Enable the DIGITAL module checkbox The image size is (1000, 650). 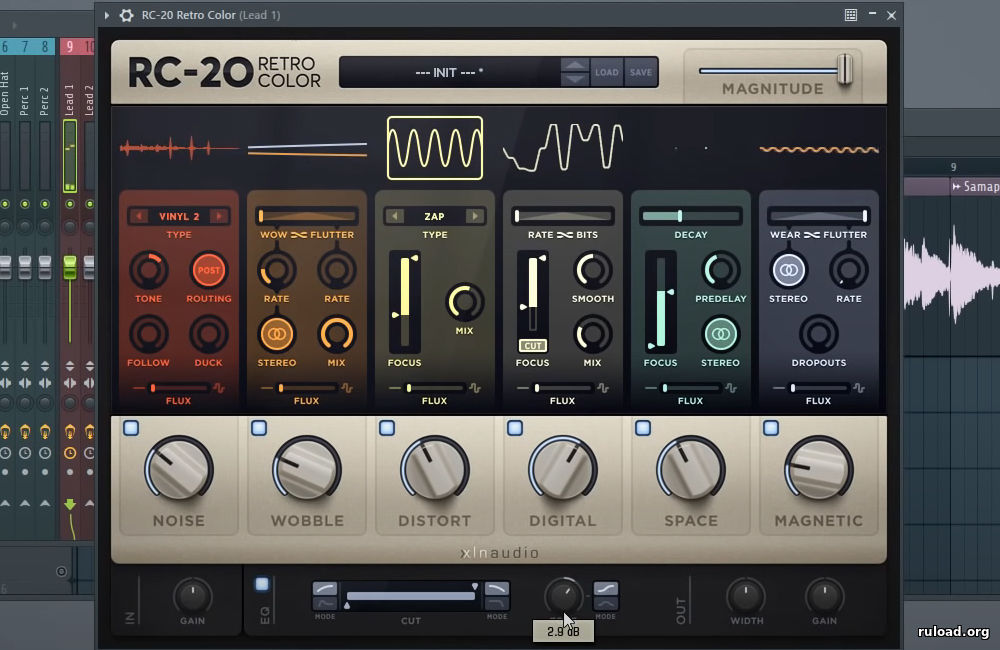pos(515,428)
